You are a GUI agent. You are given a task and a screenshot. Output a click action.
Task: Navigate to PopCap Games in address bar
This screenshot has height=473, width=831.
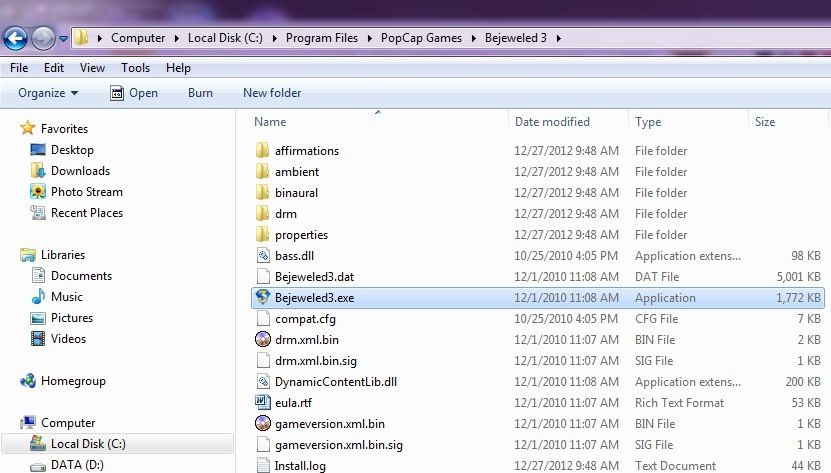tap(421, 38)
